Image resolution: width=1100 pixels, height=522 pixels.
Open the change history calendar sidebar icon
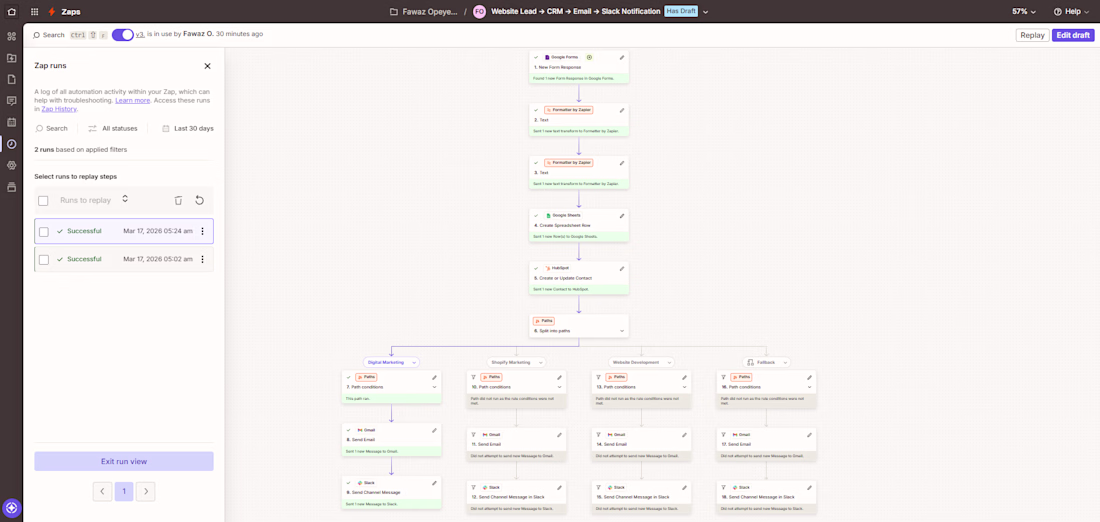pos(11,122)
